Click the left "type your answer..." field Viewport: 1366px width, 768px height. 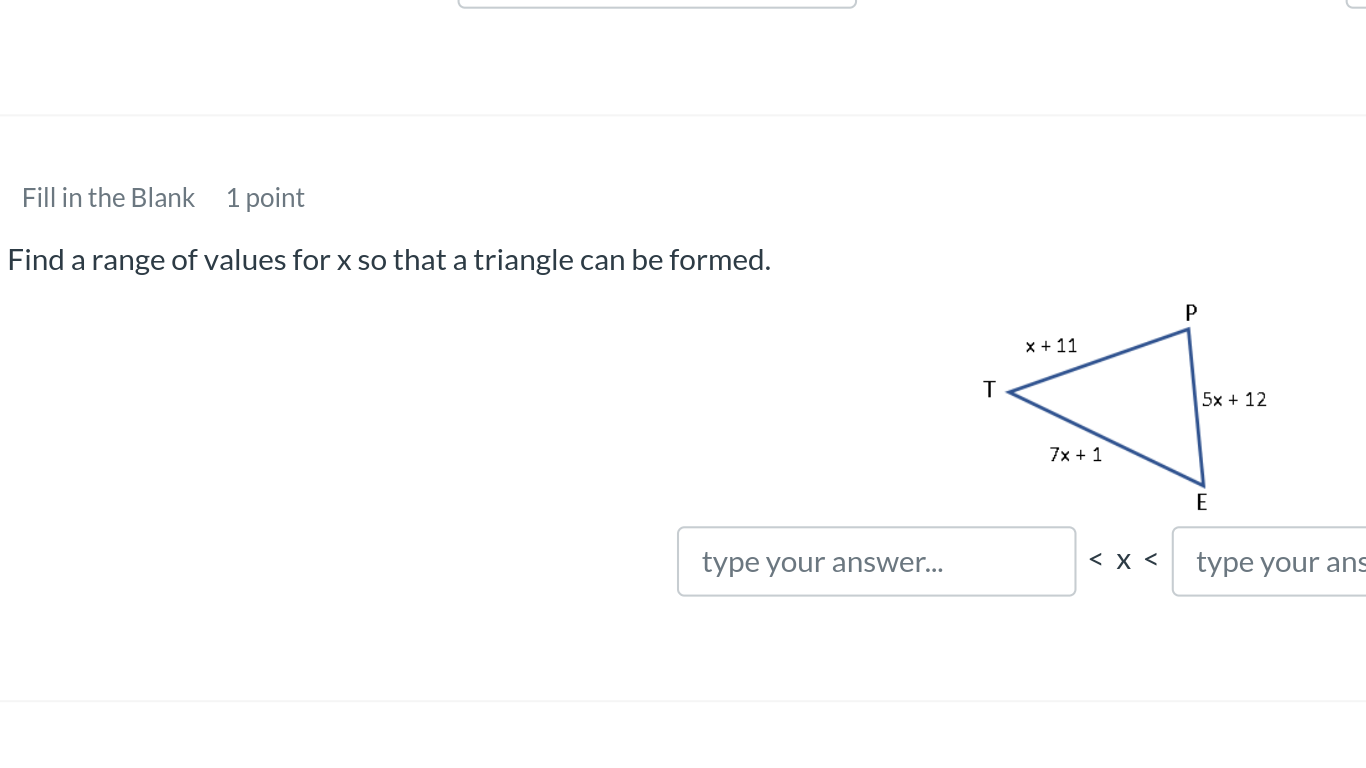point(876,562)
